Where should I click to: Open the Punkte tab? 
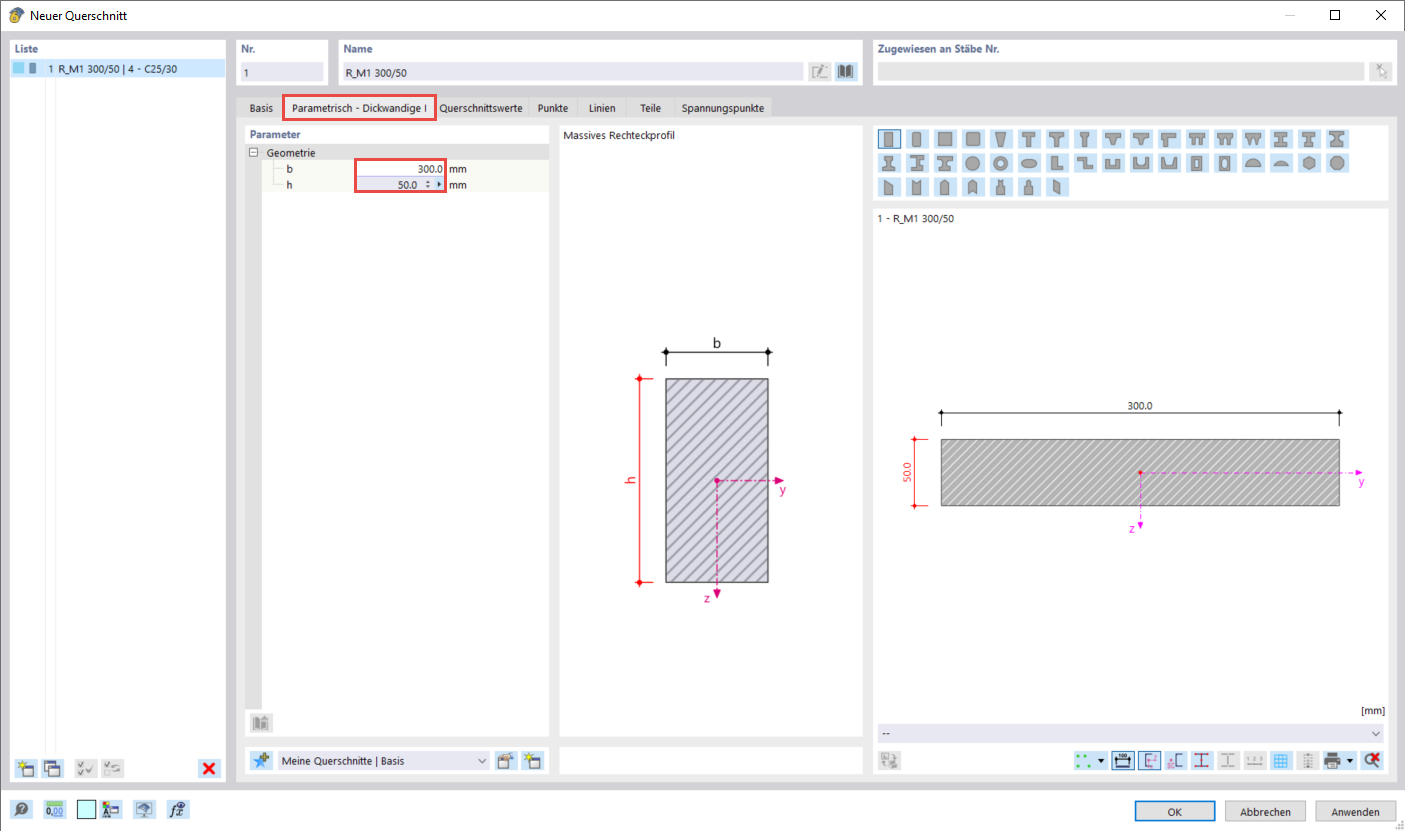pyautogui.click(x=553, y=107)
